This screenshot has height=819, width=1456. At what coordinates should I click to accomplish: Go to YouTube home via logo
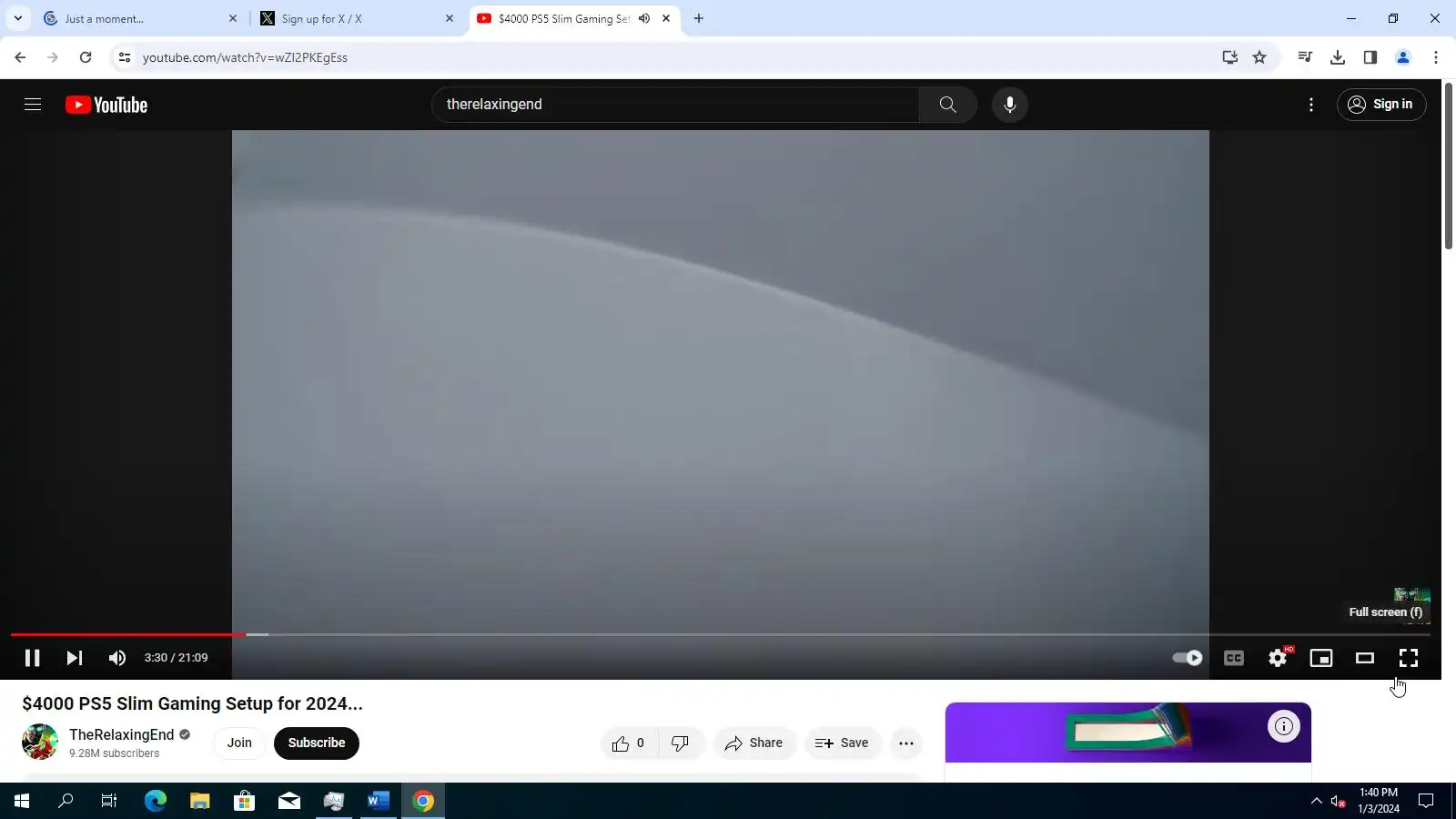click(x=106, y=105)
